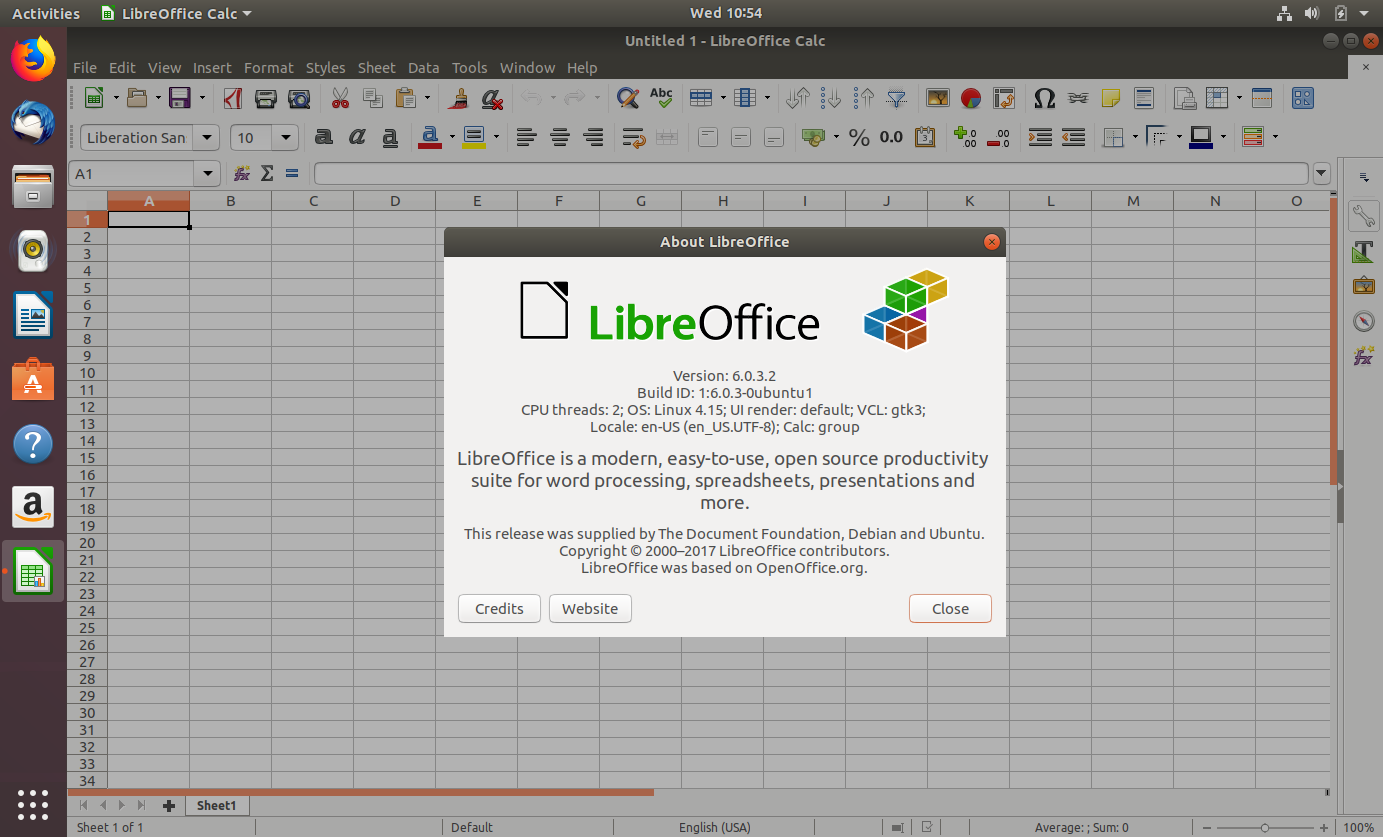Expand the Font Name combo box
This screenshot has height=837, width=1383.
[207, 137]
